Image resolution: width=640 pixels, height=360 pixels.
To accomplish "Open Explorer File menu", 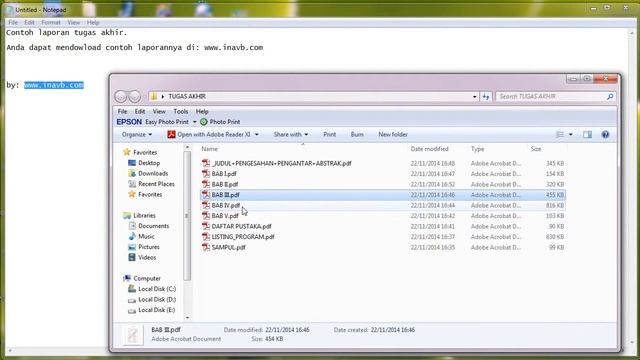I will (122, 111).
